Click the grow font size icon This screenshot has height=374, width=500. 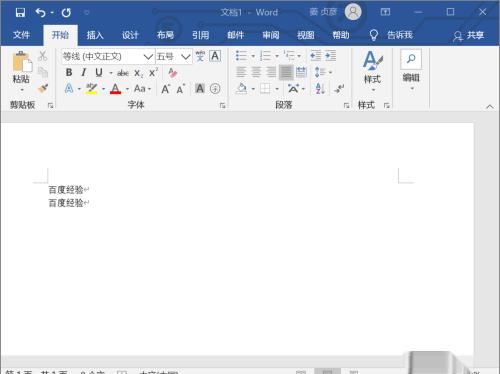pos(166,89)
